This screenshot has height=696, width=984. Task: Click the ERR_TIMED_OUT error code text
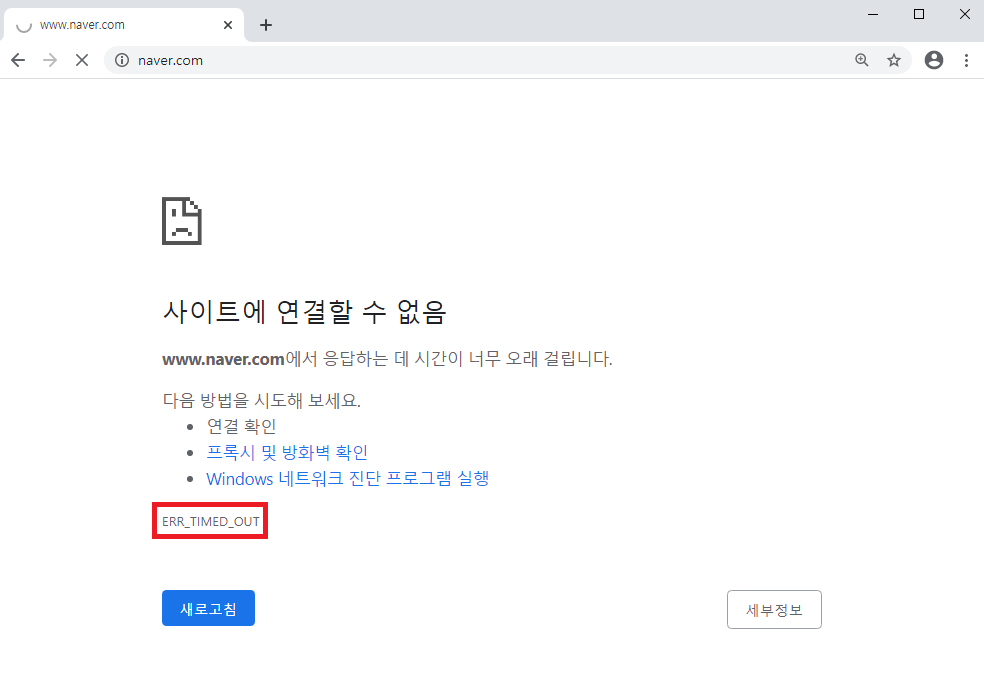coord(211,522)
